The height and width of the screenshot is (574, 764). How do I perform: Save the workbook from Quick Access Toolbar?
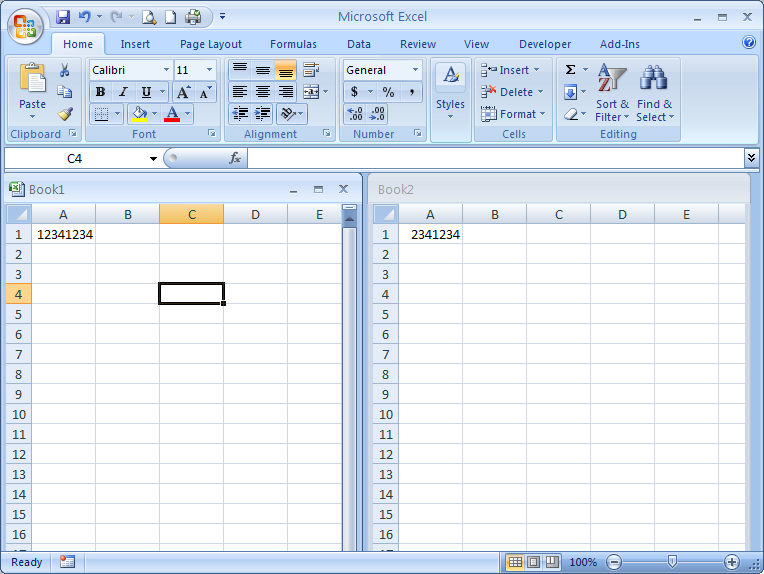63,17
